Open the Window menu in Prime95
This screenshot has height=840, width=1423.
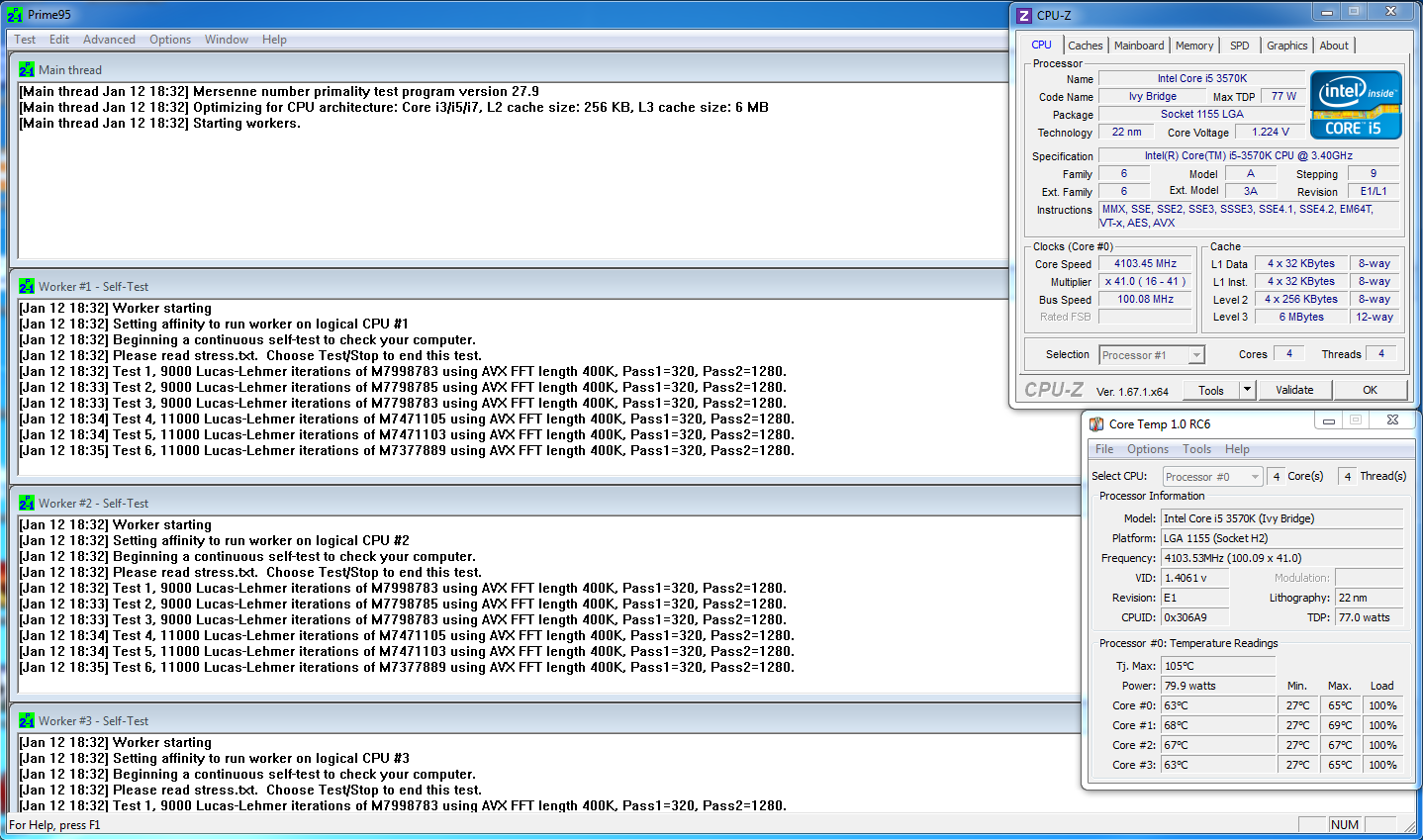[227, 40]
